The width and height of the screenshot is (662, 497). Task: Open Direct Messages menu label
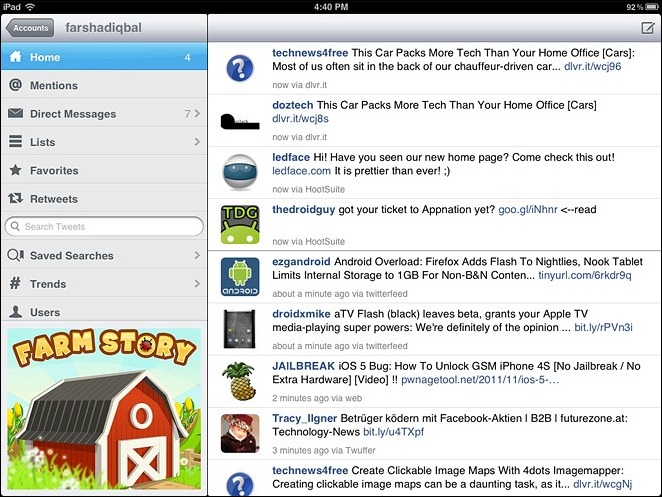pos(73,114)
